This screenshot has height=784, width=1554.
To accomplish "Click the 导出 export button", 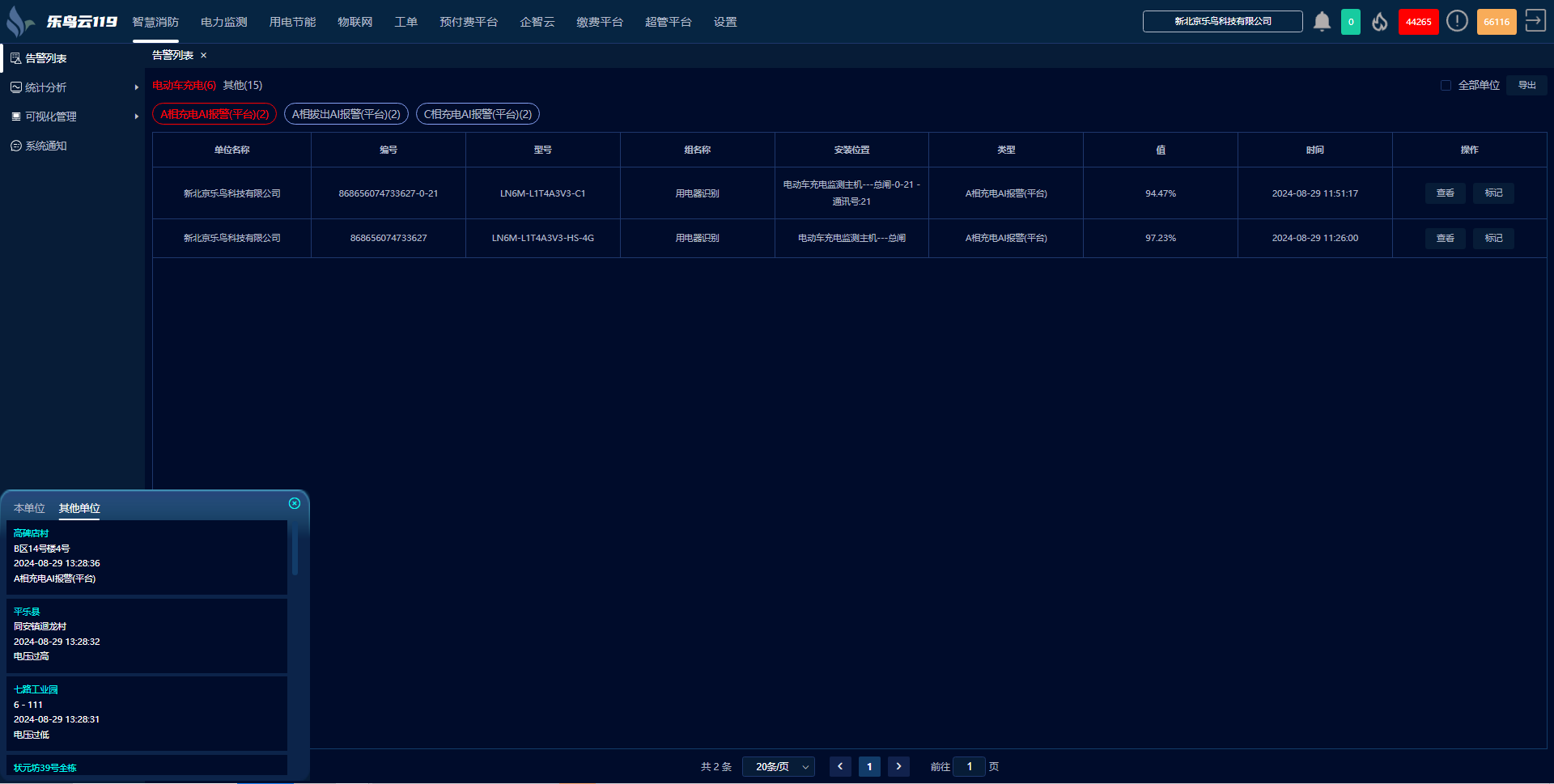I will pos(1526,86).
